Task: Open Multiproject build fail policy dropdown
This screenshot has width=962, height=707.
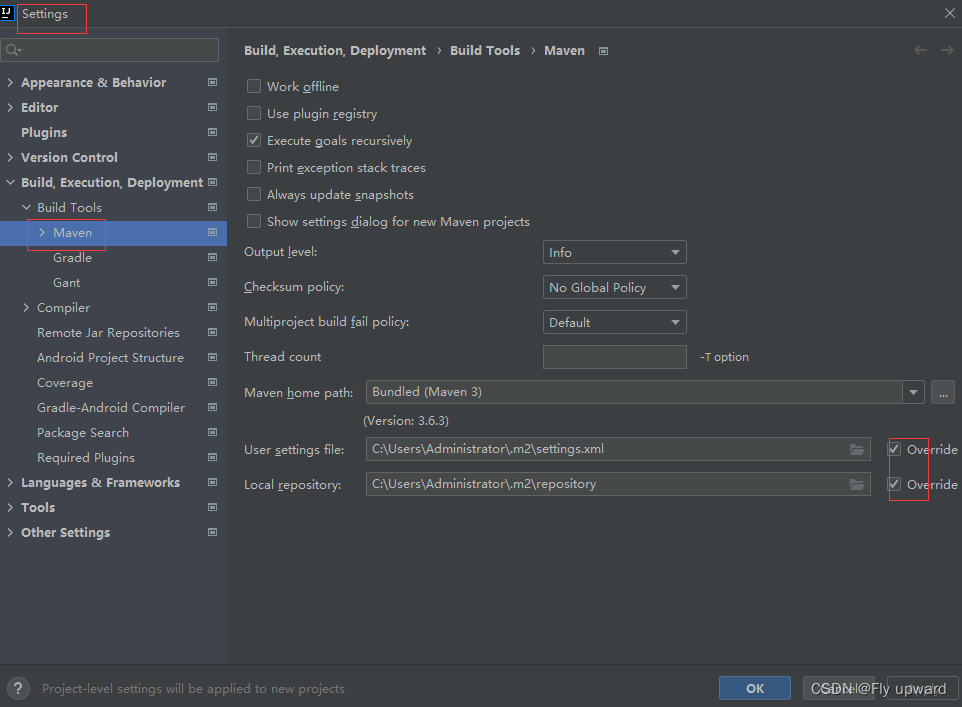Action: click(x=615, y=322)
